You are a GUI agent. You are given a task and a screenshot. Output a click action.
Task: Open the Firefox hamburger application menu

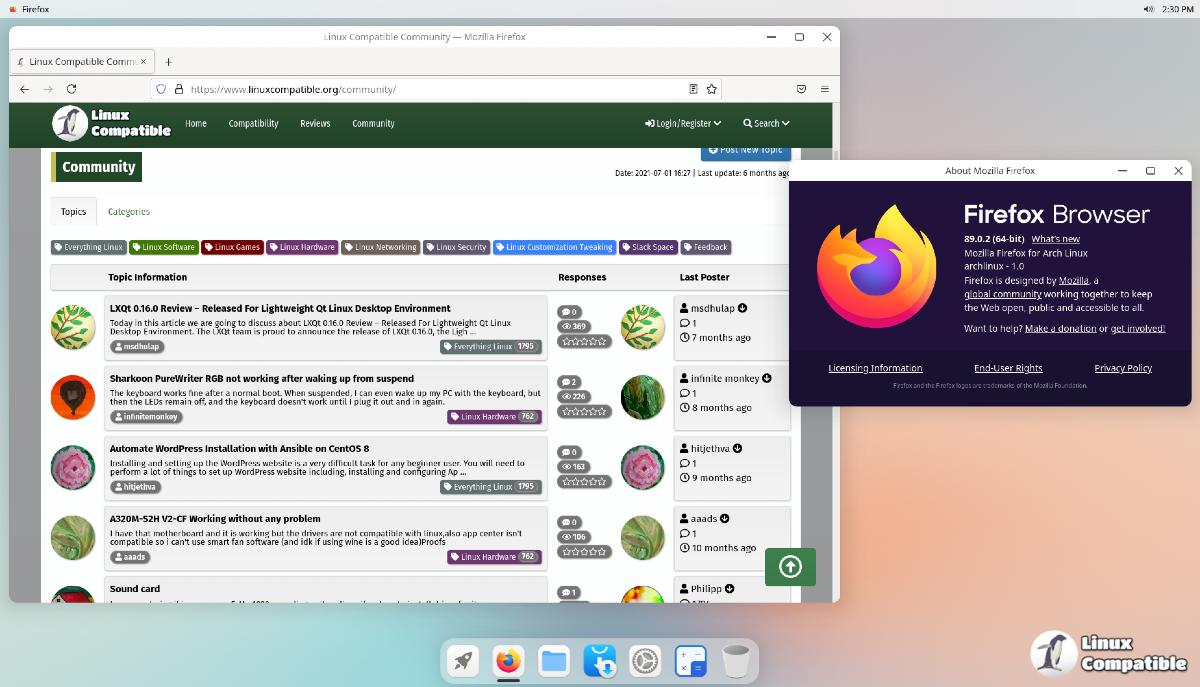click(824, 89)
